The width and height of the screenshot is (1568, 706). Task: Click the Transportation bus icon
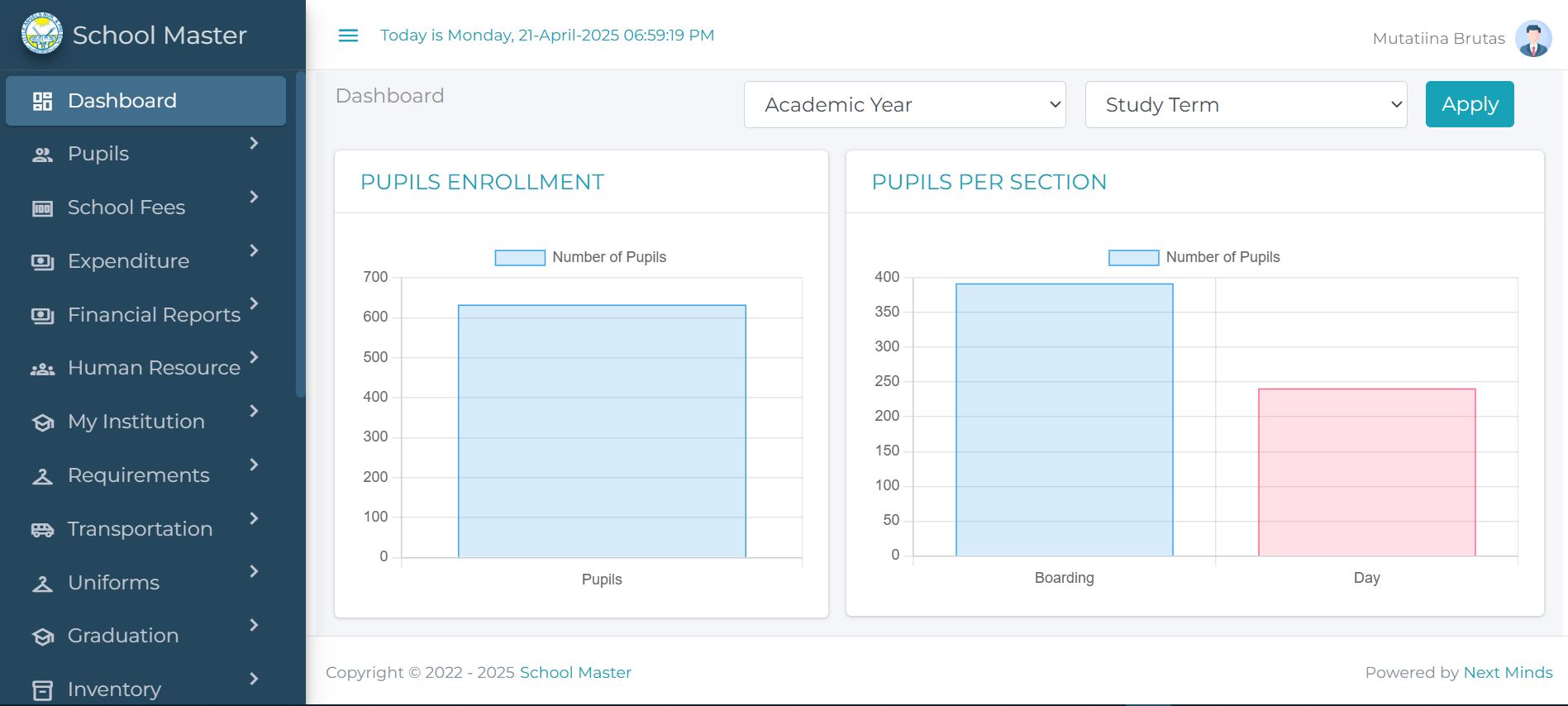[x=42, y=530]
